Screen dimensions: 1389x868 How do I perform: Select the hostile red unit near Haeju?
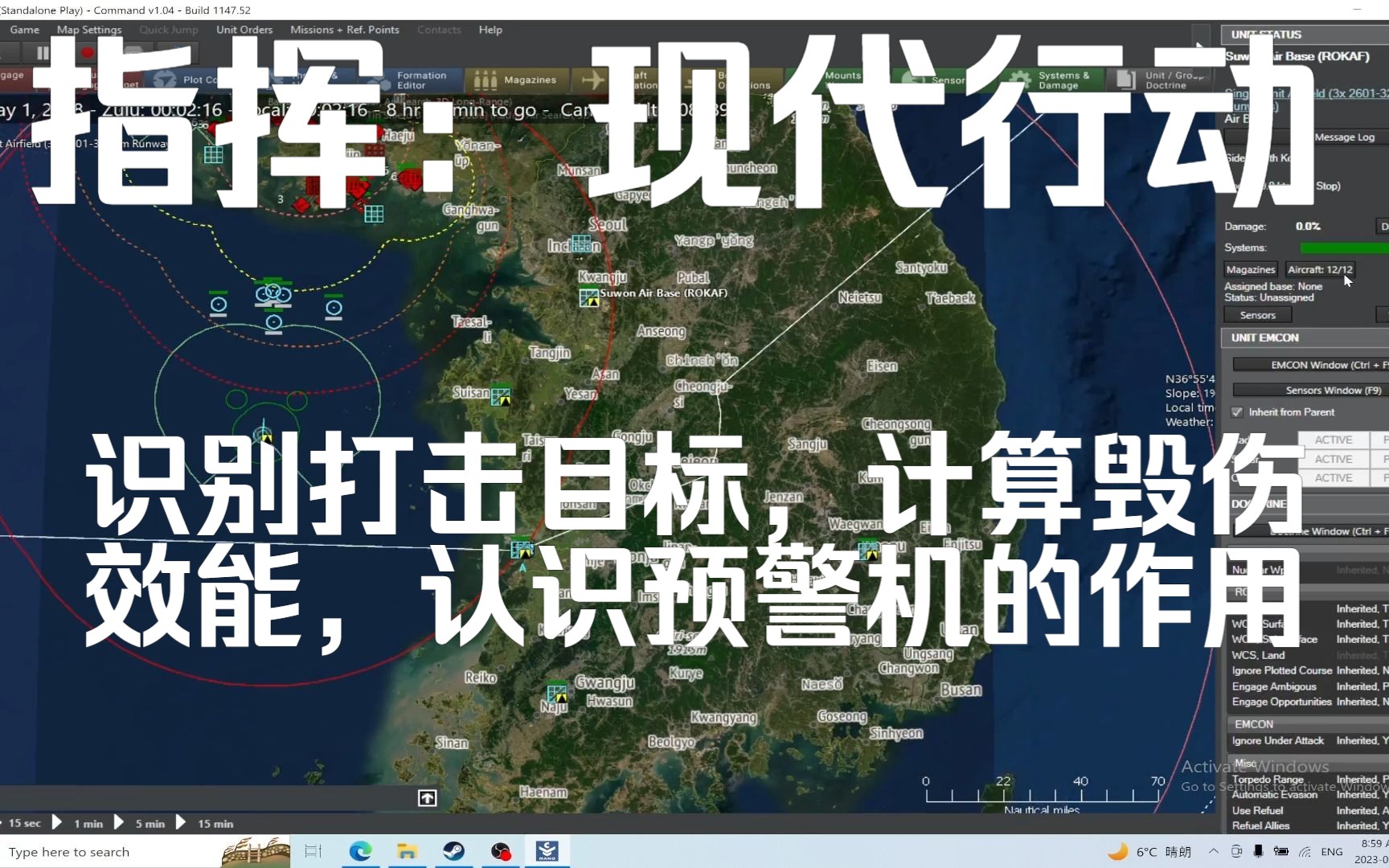[x=410, y=178]
